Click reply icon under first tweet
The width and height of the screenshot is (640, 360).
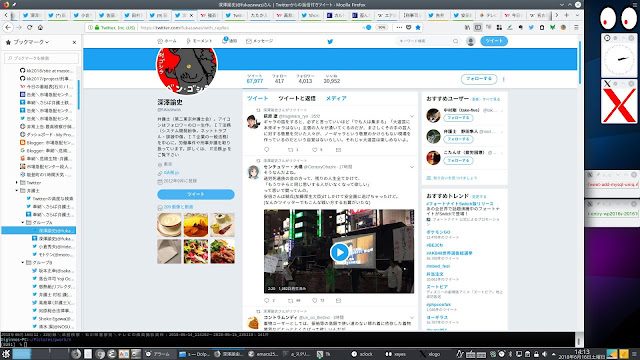267,150
